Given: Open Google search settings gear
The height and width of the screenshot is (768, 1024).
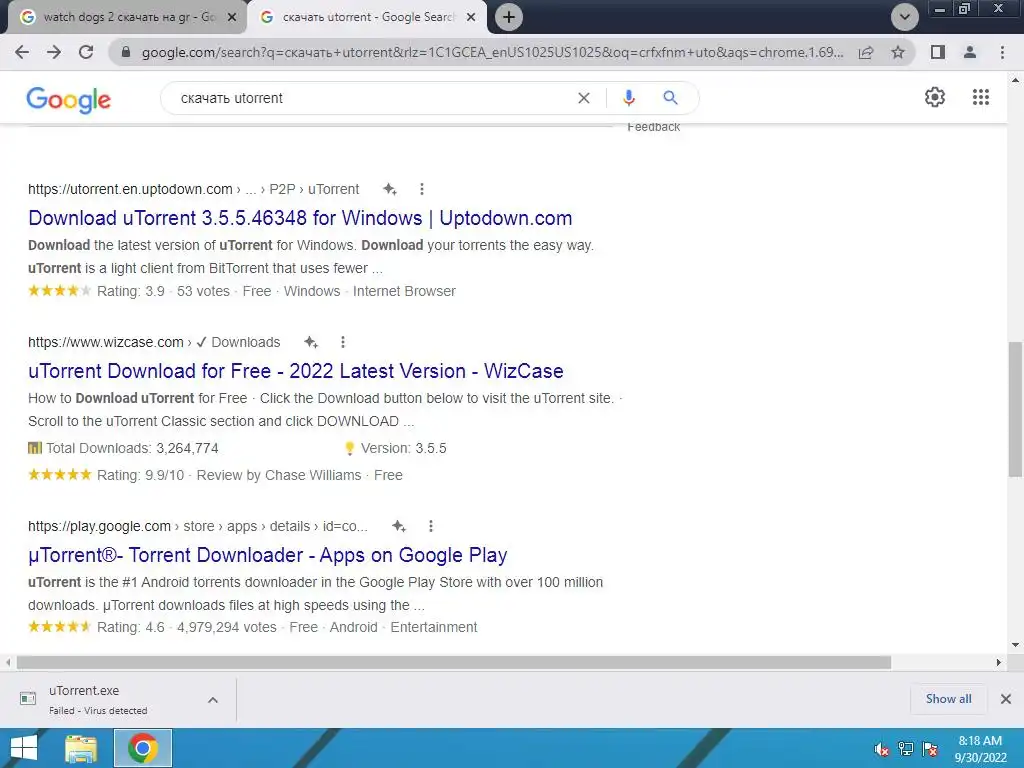Looking at the screenshot, I should tap(935, 97).
